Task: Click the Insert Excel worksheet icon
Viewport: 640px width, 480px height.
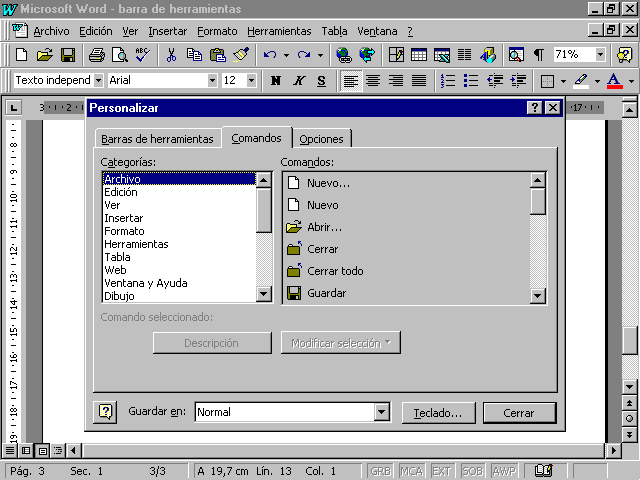Action: [442, 55]
